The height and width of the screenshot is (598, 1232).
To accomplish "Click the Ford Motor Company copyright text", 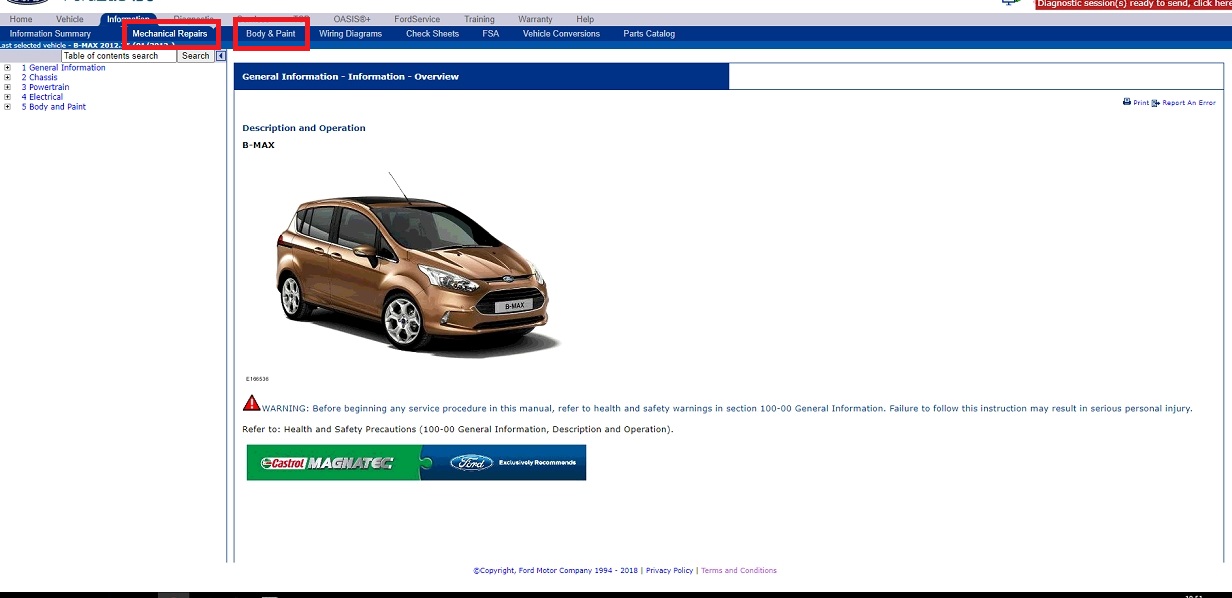I will (x=555, y=571).
